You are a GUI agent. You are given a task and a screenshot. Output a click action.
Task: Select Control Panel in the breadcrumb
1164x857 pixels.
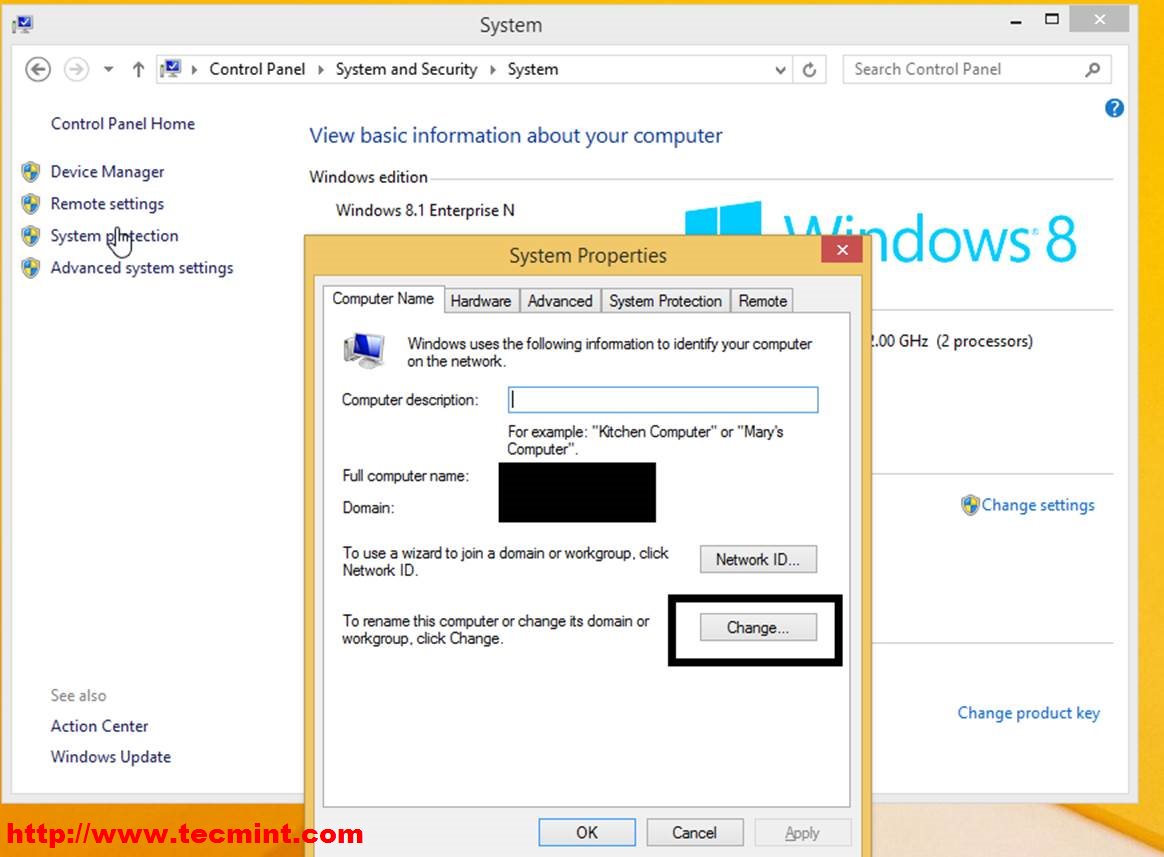pyautogui.click(x=257, y=70)
